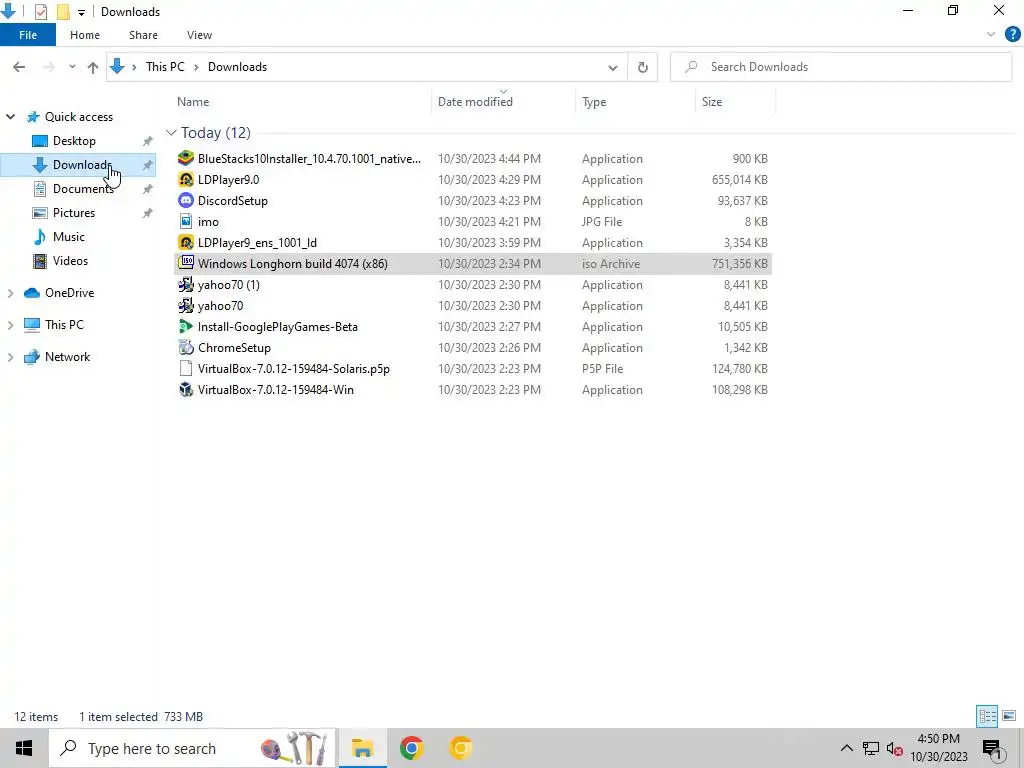The width and height of the screenshot is (1024, 768).
Task: Select Documents in Quick access
Action: [83, 189]
